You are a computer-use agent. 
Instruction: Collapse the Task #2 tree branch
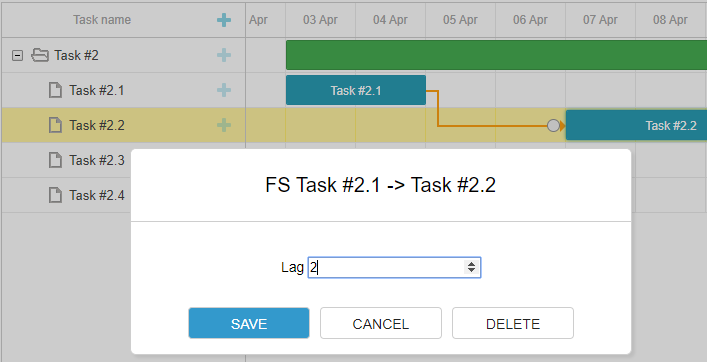[x=17, y=55]
